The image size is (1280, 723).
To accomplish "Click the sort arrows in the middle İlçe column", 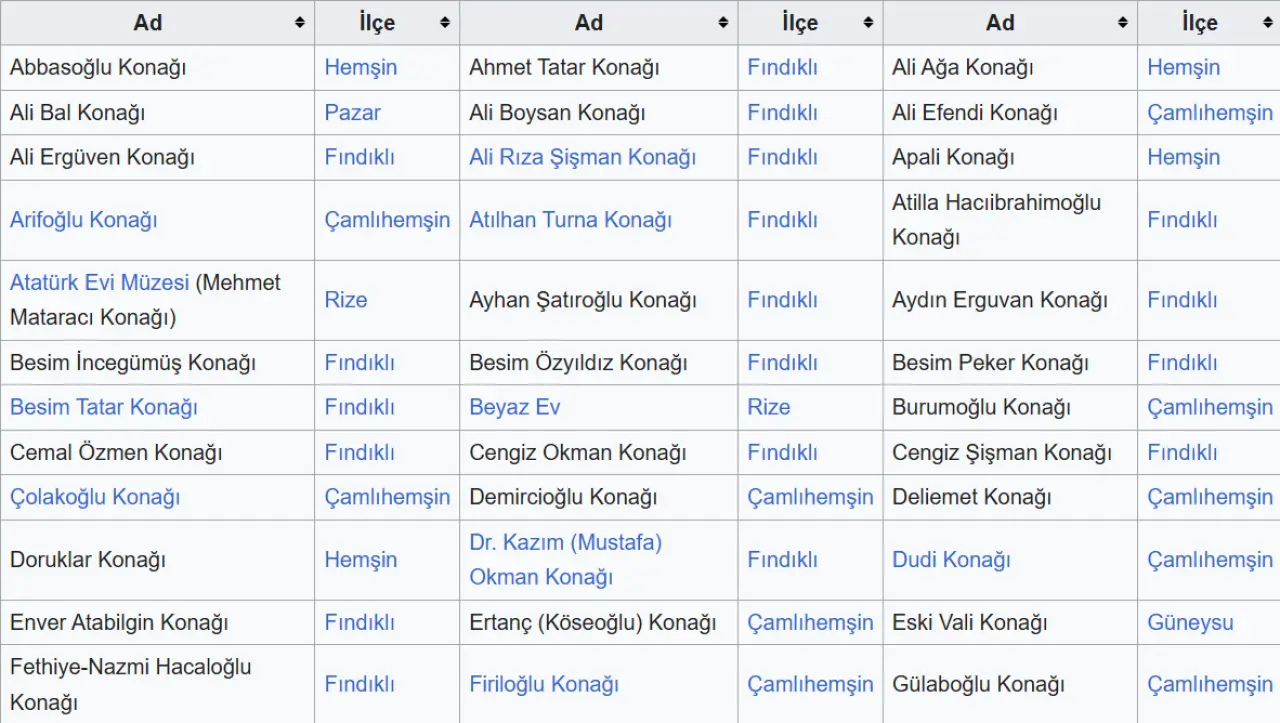I will (x=867, y=23).
